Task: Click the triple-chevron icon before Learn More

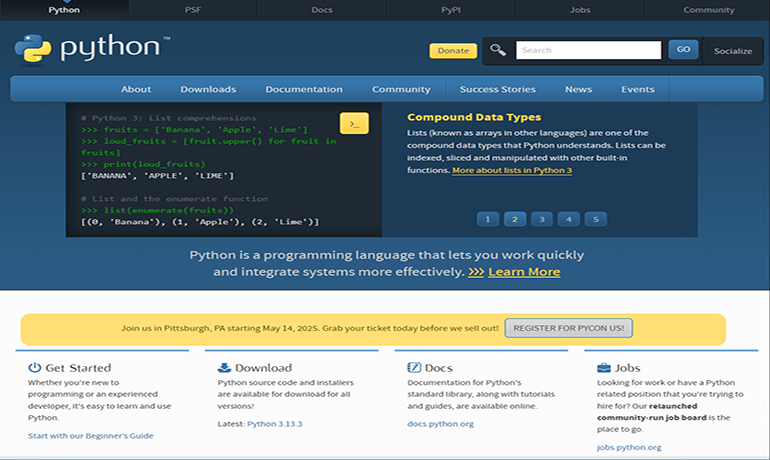Action: click(476, 272)
